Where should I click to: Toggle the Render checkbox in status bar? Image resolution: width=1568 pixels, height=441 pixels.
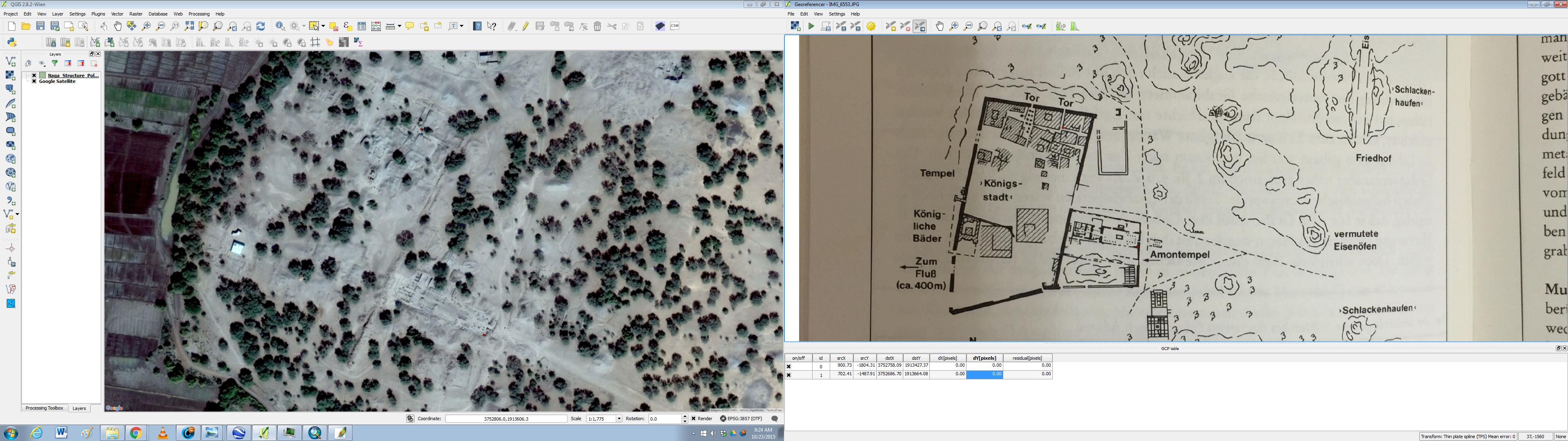(x=693, y=419)
